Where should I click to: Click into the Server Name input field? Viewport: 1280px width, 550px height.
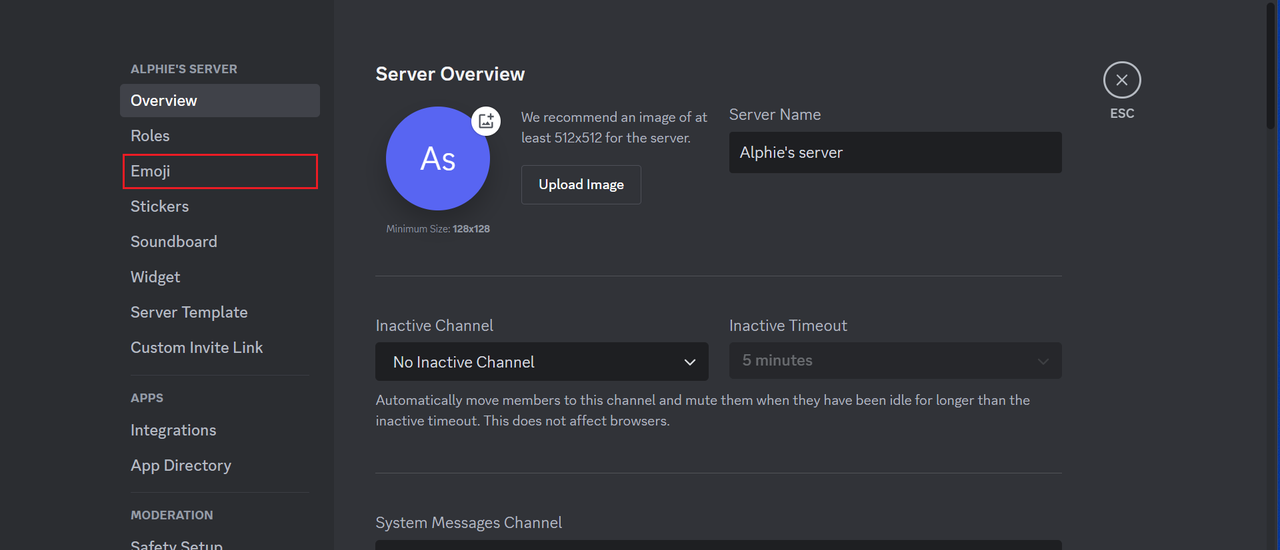click(x=895, y=153)
